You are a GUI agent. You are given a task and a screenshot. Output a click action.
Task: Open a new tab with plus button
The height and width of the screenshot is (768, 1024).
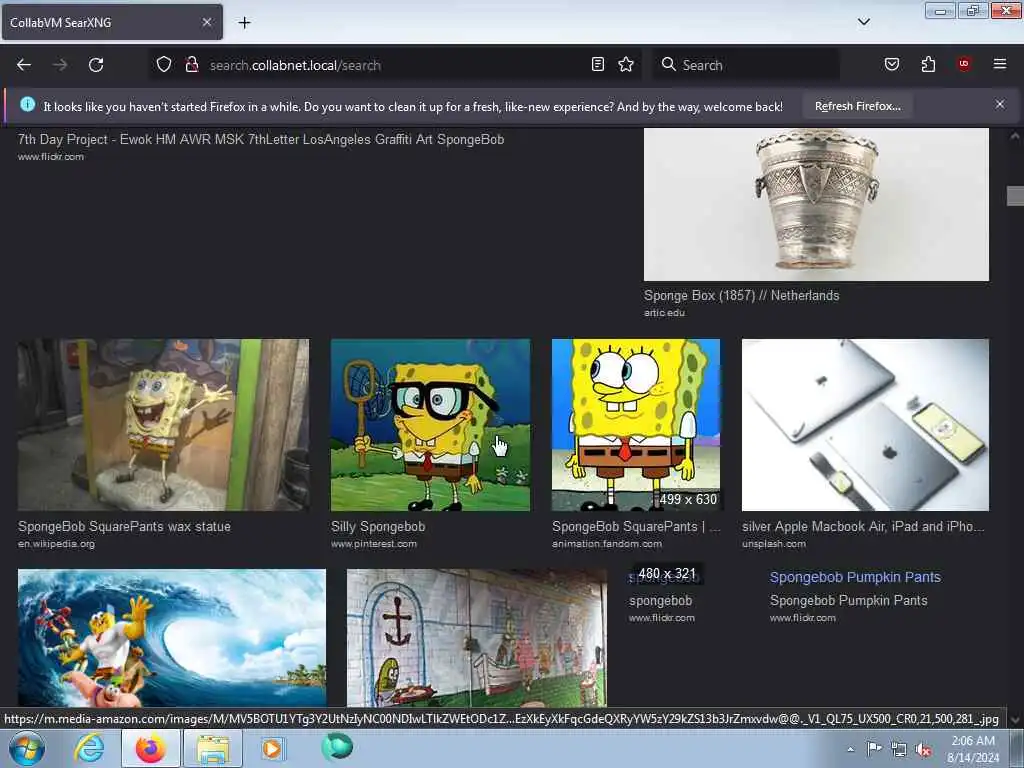(244, 23)
